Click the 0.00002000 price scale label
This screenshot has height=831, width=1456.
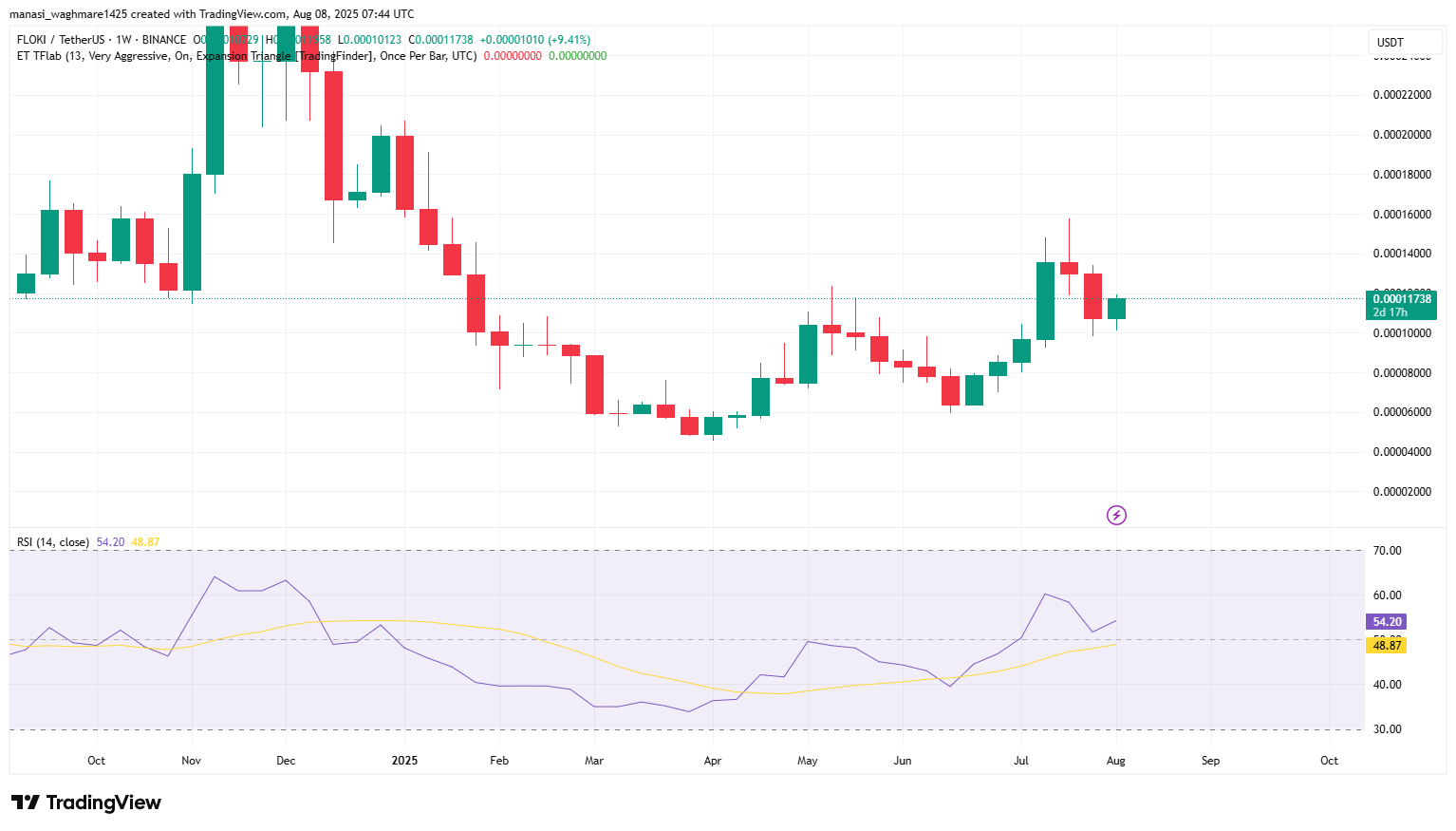pos(1402,492)
